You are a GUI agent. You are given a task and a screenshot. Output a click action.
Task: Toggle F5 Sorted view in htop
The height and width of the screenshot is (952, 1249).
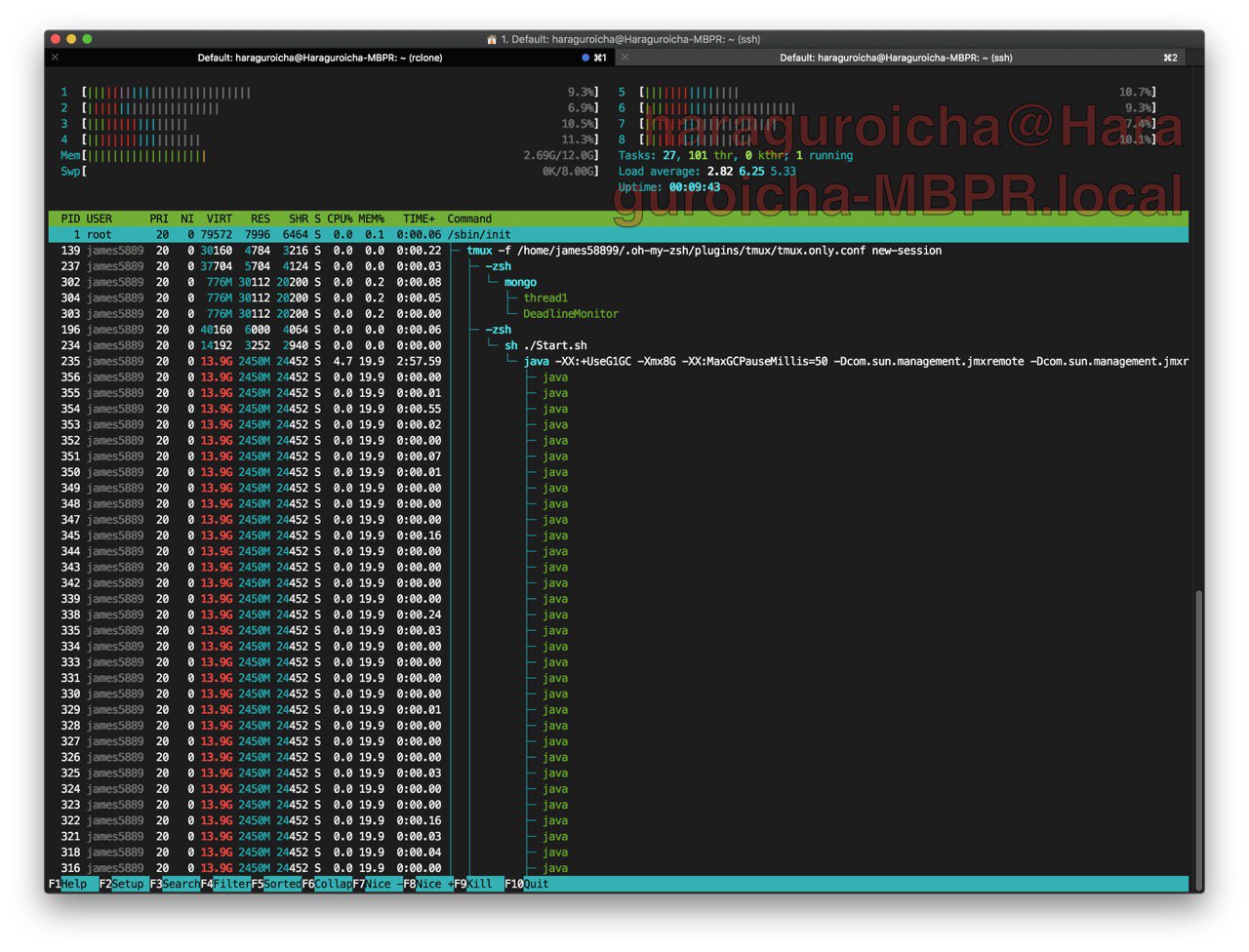[276, 884]
